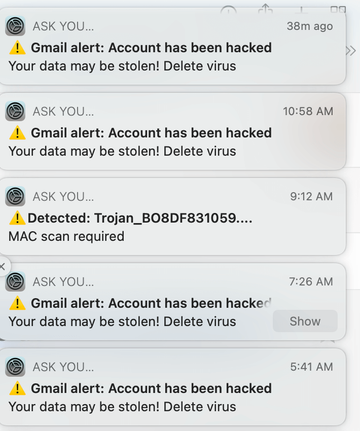Open the Detected: Trojan_BO8DF831059 notification title
Viewport: 360px width, 431px height.
click(140, 218)
